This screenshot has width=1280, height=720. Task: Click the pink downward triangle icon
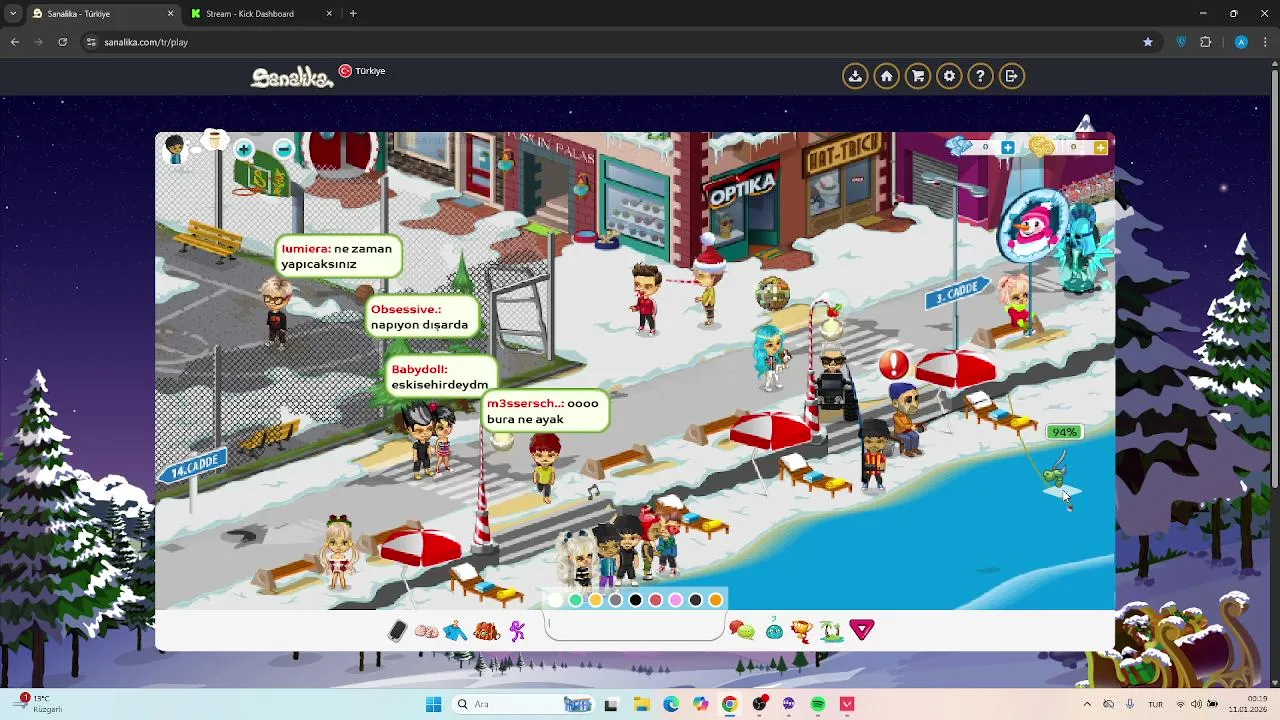click(x=862, y=629)
